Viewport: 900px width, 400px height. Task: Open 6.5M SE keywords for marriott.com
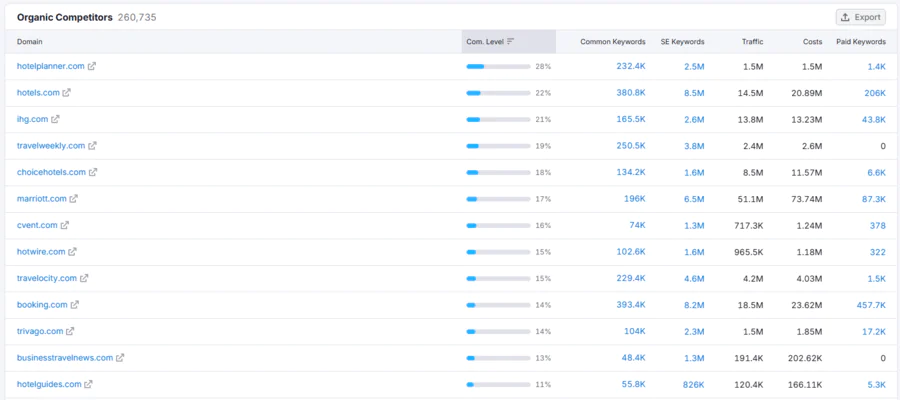click(694, 199)
